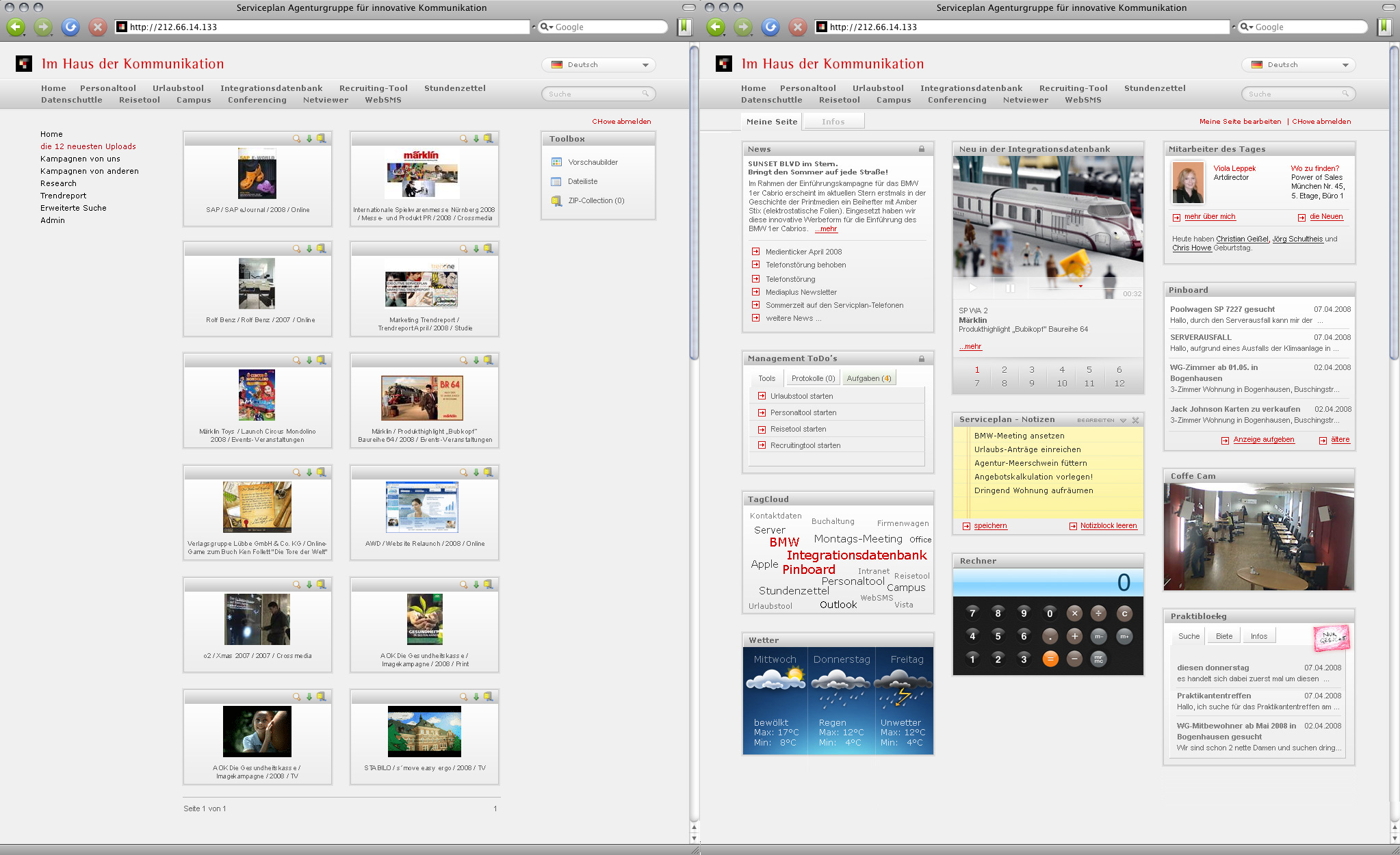This screenshot has height=855, width=1400.
Task: Reload the page in the uploads window
Action: click(70, 27)
